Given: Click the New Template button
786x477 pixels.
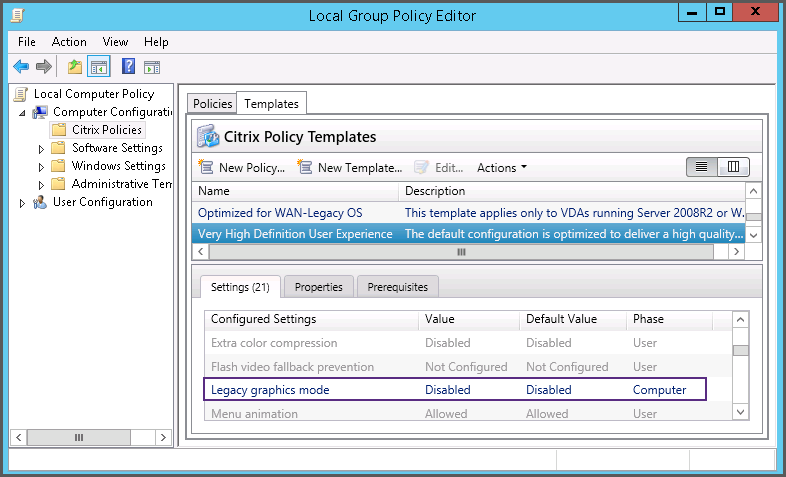Looking at the screenshot, I should click(349, 168).
